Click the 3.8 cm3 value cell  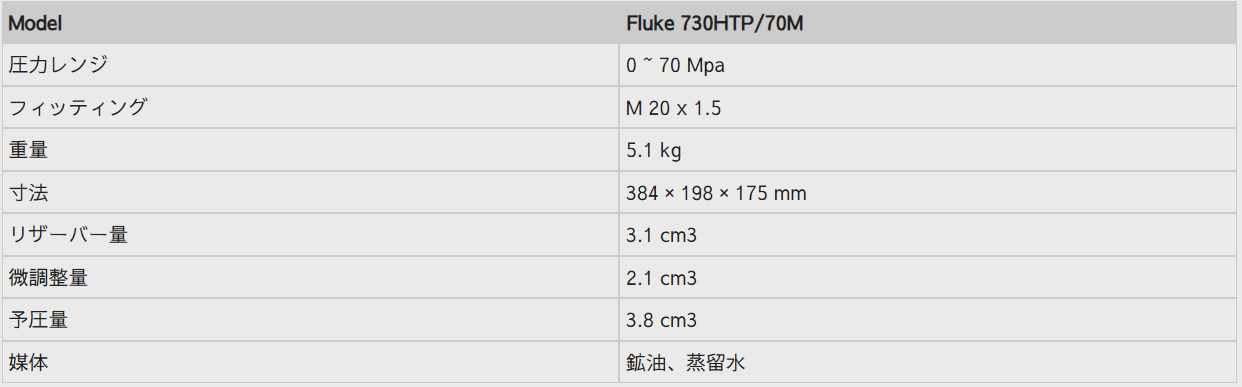[x=929, y=320]
